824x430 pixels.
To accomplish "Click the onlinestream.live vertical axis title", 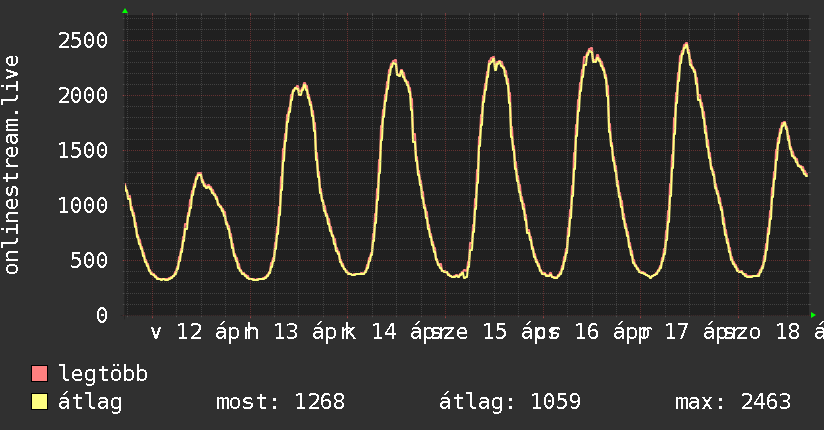I will click(x=12, y=165).
